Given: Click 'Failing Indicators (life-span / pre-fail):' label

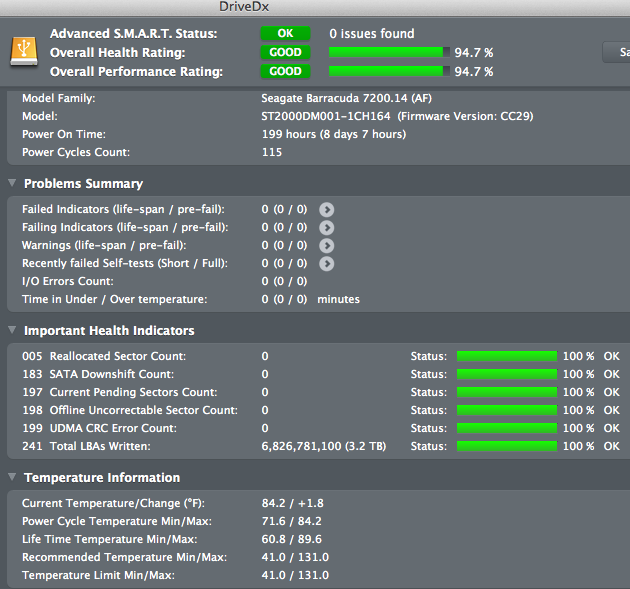Looking at the screenshot, I should [x=125, y=227].
